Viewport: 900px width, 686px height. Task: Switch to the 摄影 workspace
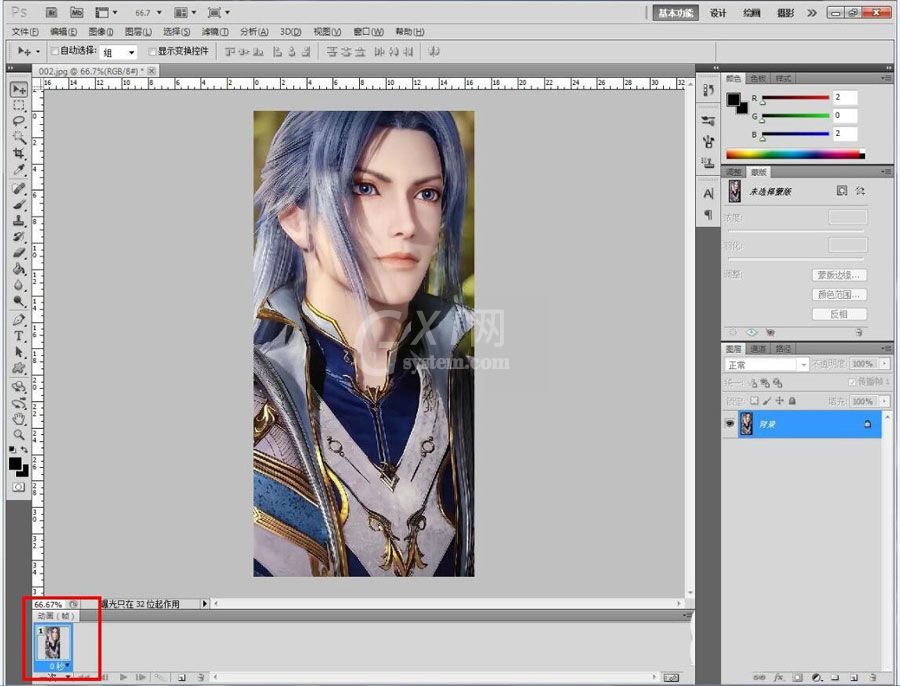pyautogui.click(x=785, y=13)
